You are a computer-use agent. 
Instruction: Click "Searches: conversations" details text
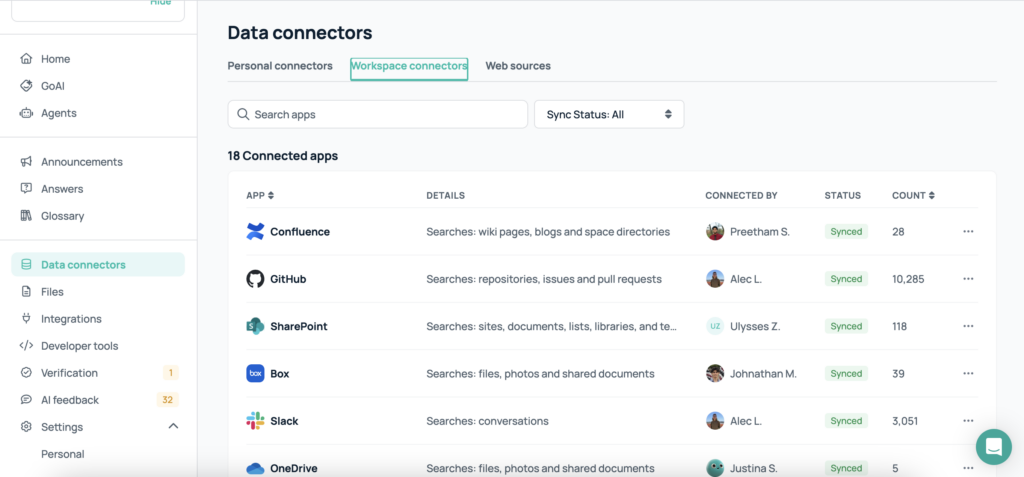point(487,421)
